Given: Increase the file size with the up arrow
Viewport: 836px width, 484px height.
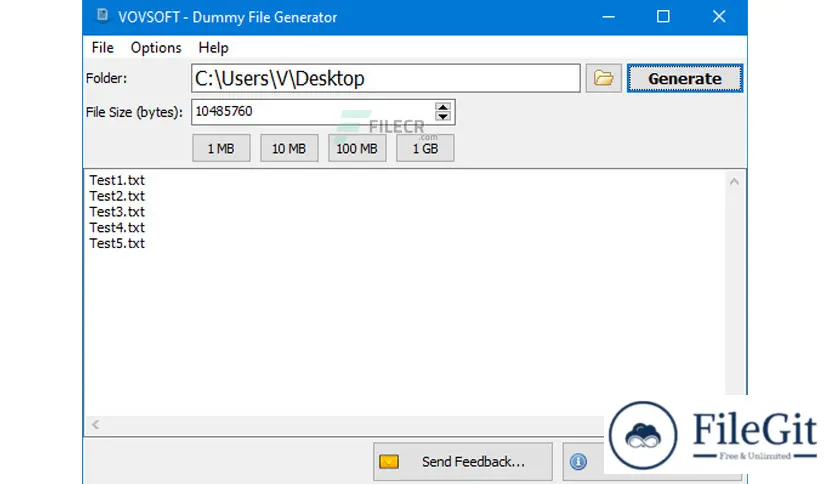Looking at the screenshot, I should 443,107.
